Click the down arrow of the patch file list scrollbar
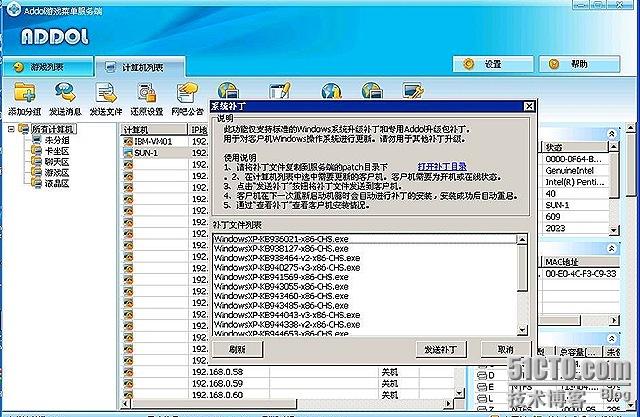Screen dimensions: 640x417 pos(522,330)
